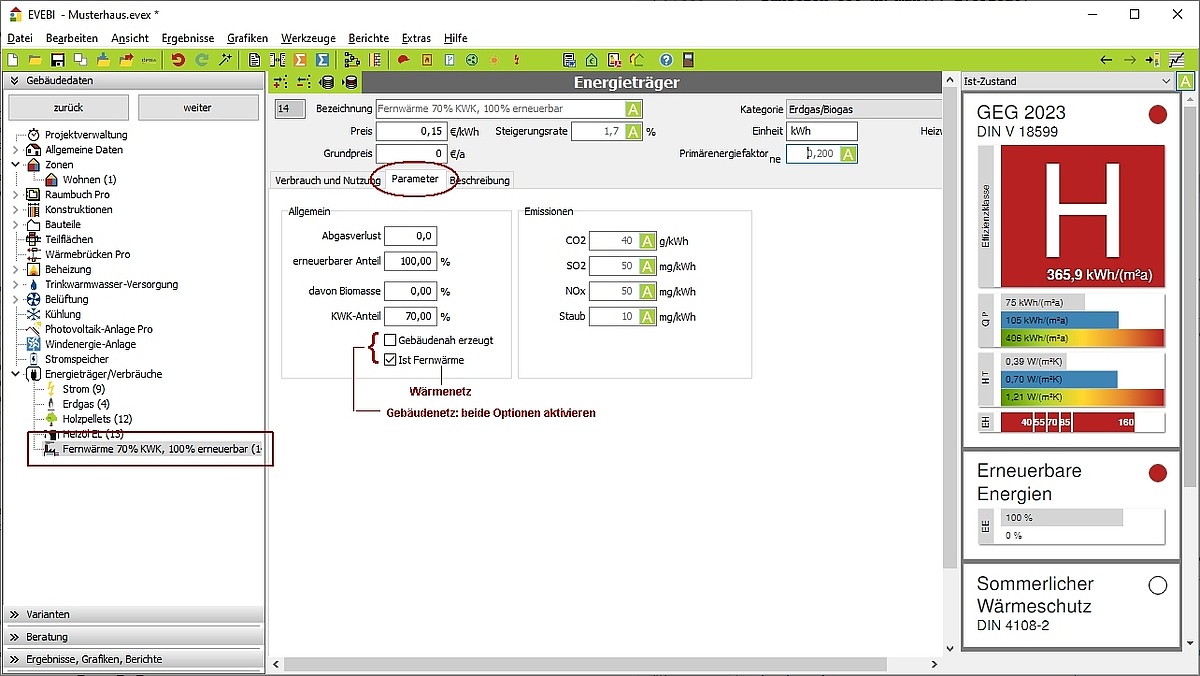Open a project with the folder icon
This screenshot has width=1200, height=676.
coord(36,60)
